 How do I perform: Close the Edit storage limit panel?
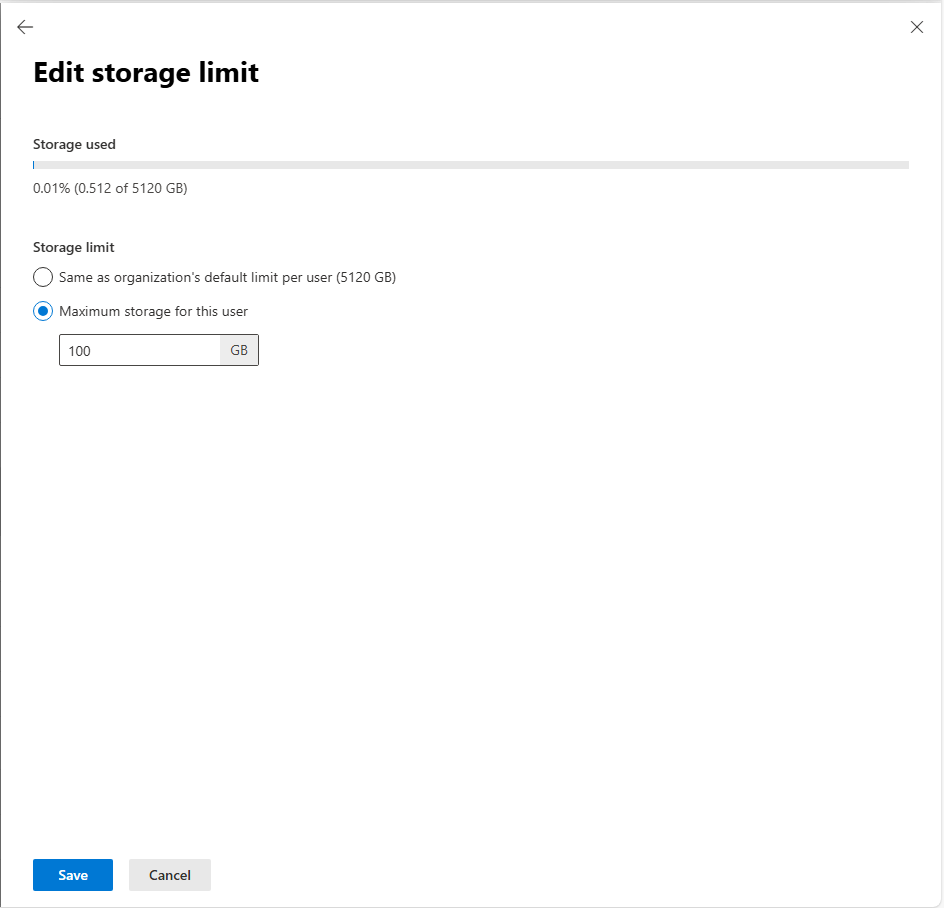pos(916,27)
